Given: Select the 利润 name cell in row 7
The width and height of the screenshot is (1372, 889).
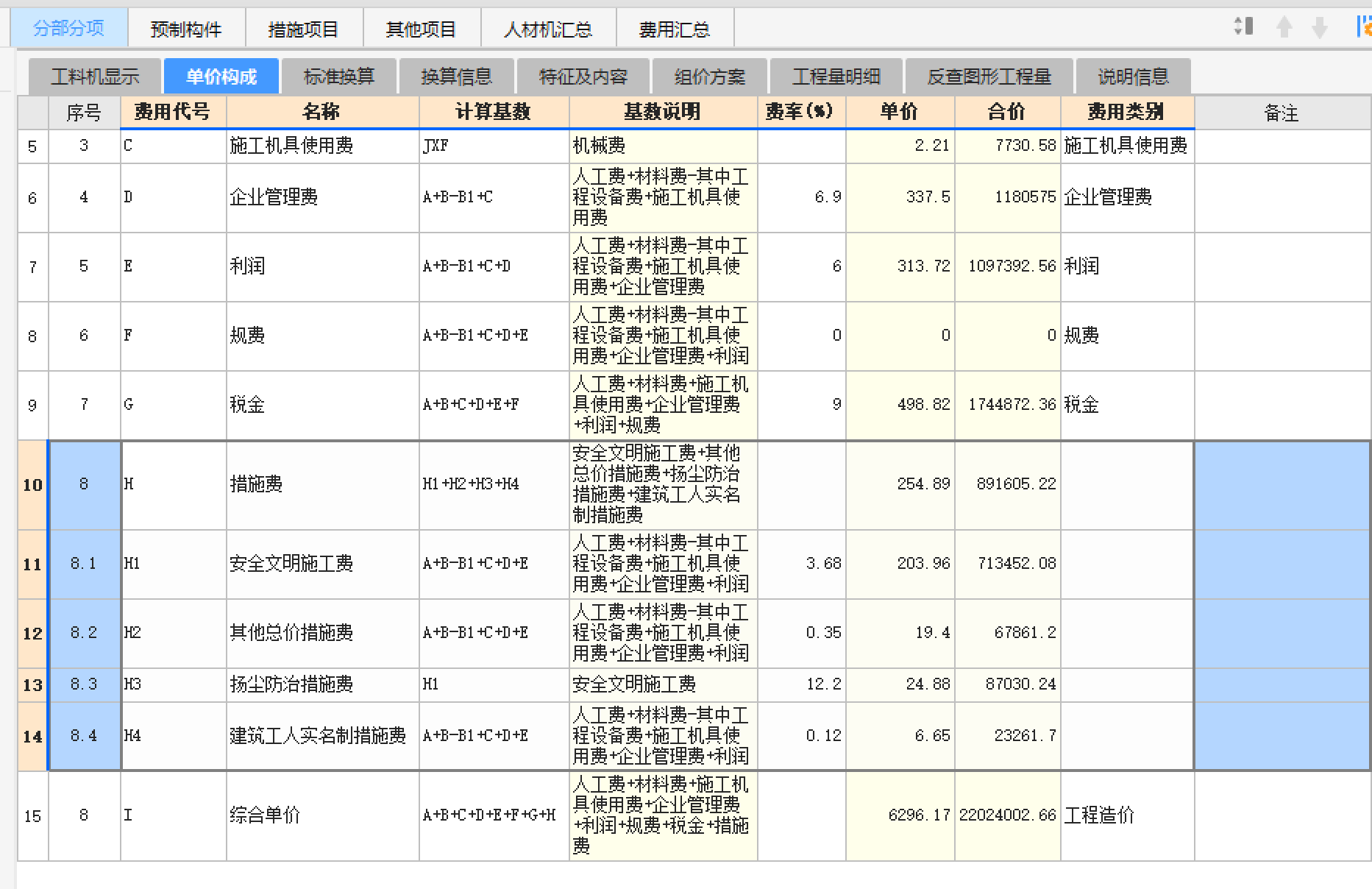Looking at the screenshot, I should click(x=322, y=266).
